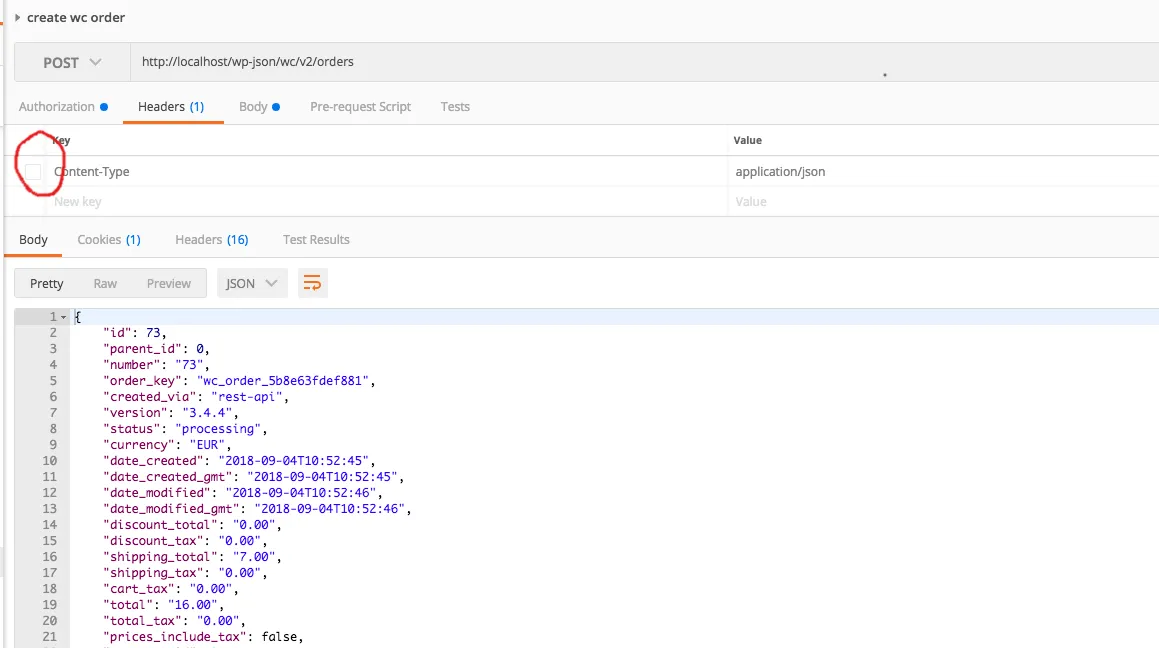View the response Cookies (1) tab
1159x648 pixels.
(x=109, y=240)
